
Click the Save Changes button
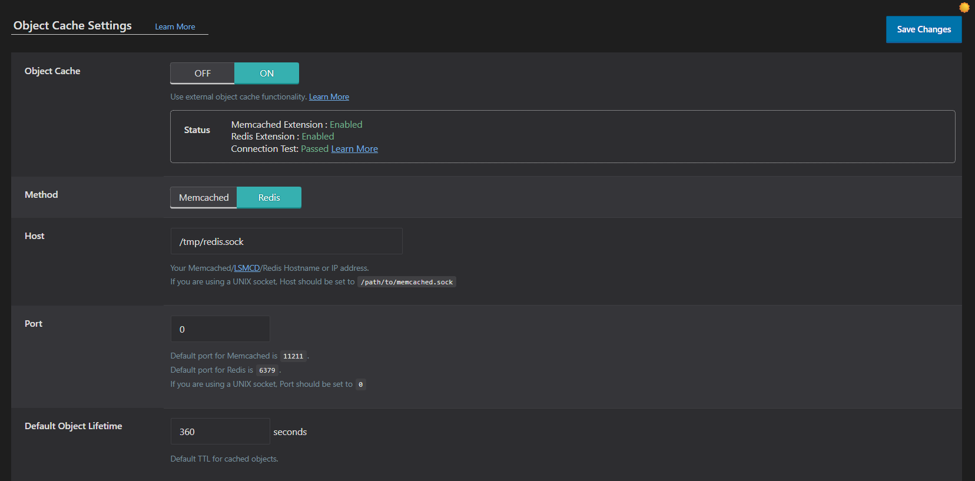pos(923,29)
